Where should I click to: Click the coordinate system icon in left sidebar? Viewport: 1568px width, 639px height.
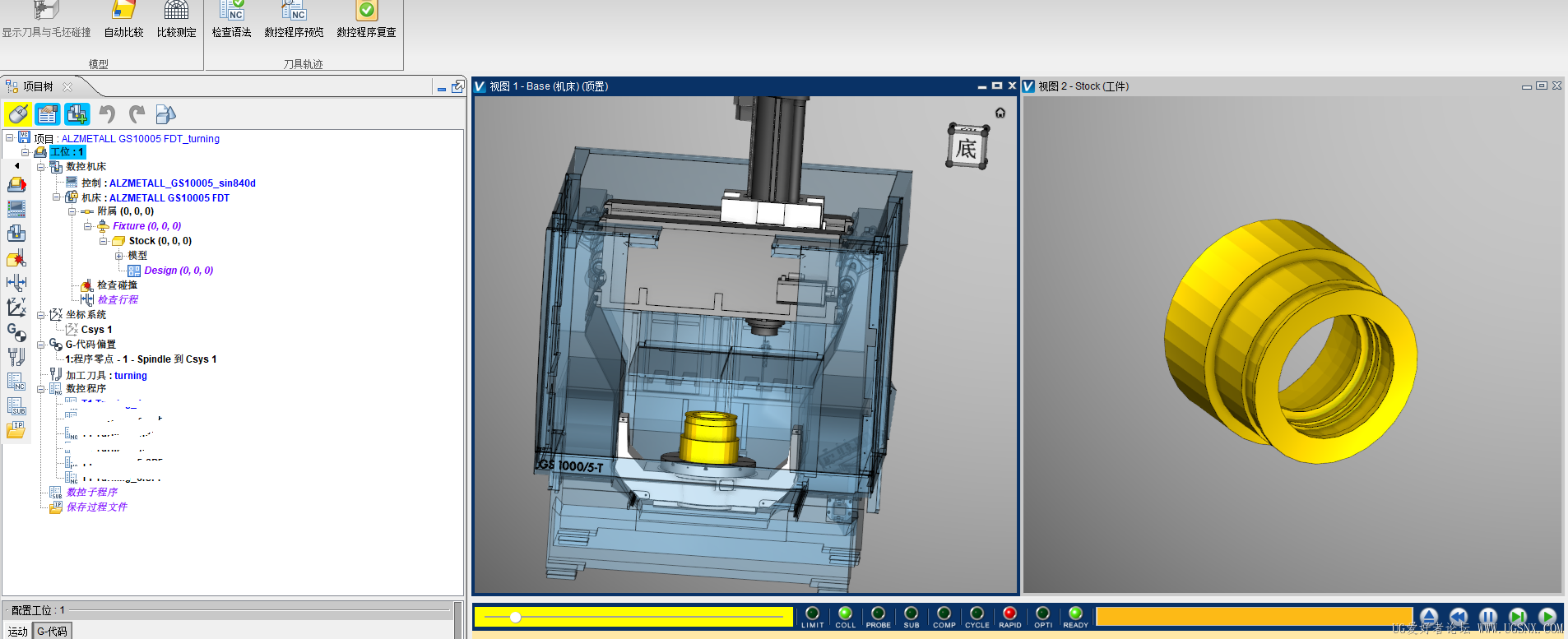coord(16,307)
